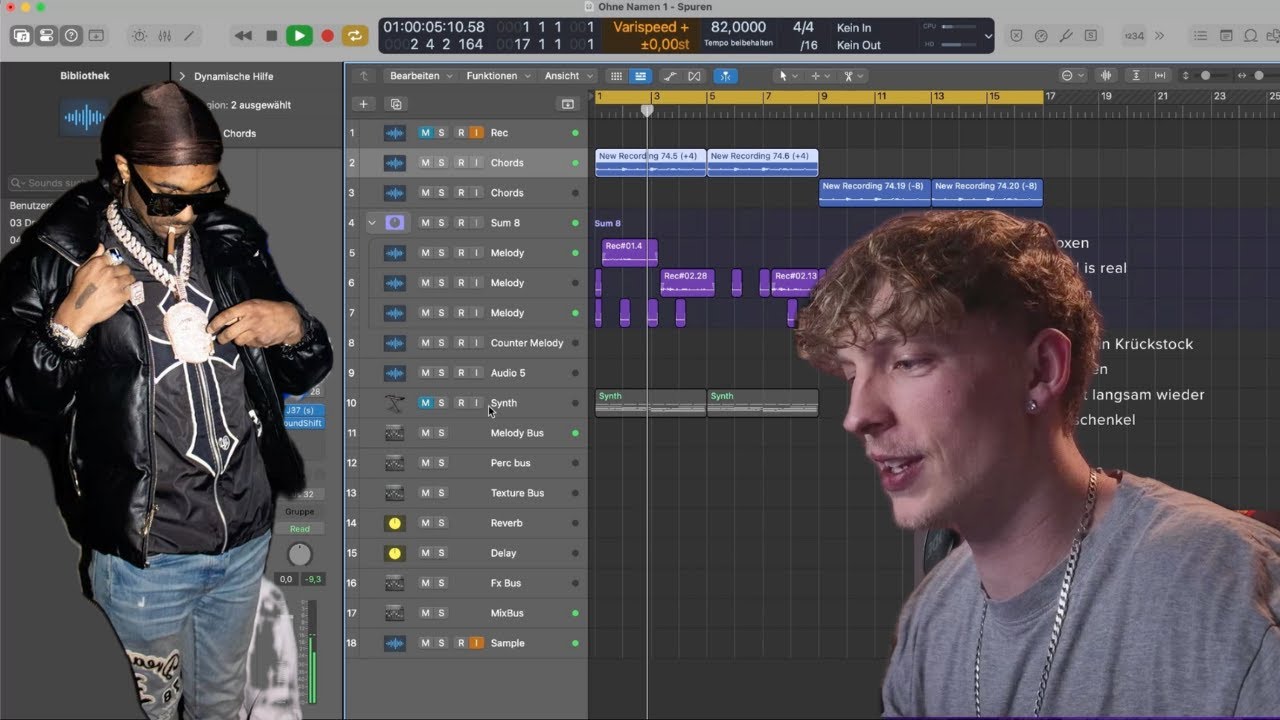Mute the MixBus track
Screen dimensions: 1280x720
[x=425, y=613]
